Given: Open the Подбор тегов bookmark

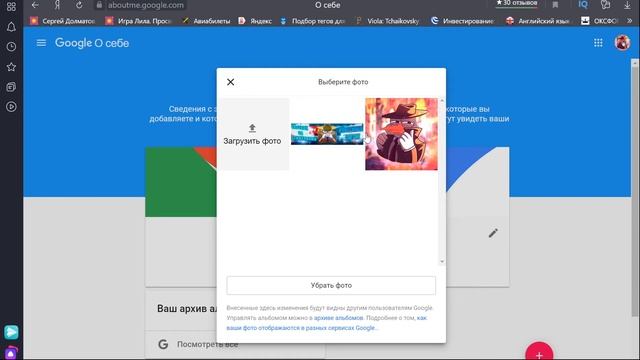Looking at the screenshot, I should click(313, 21).
